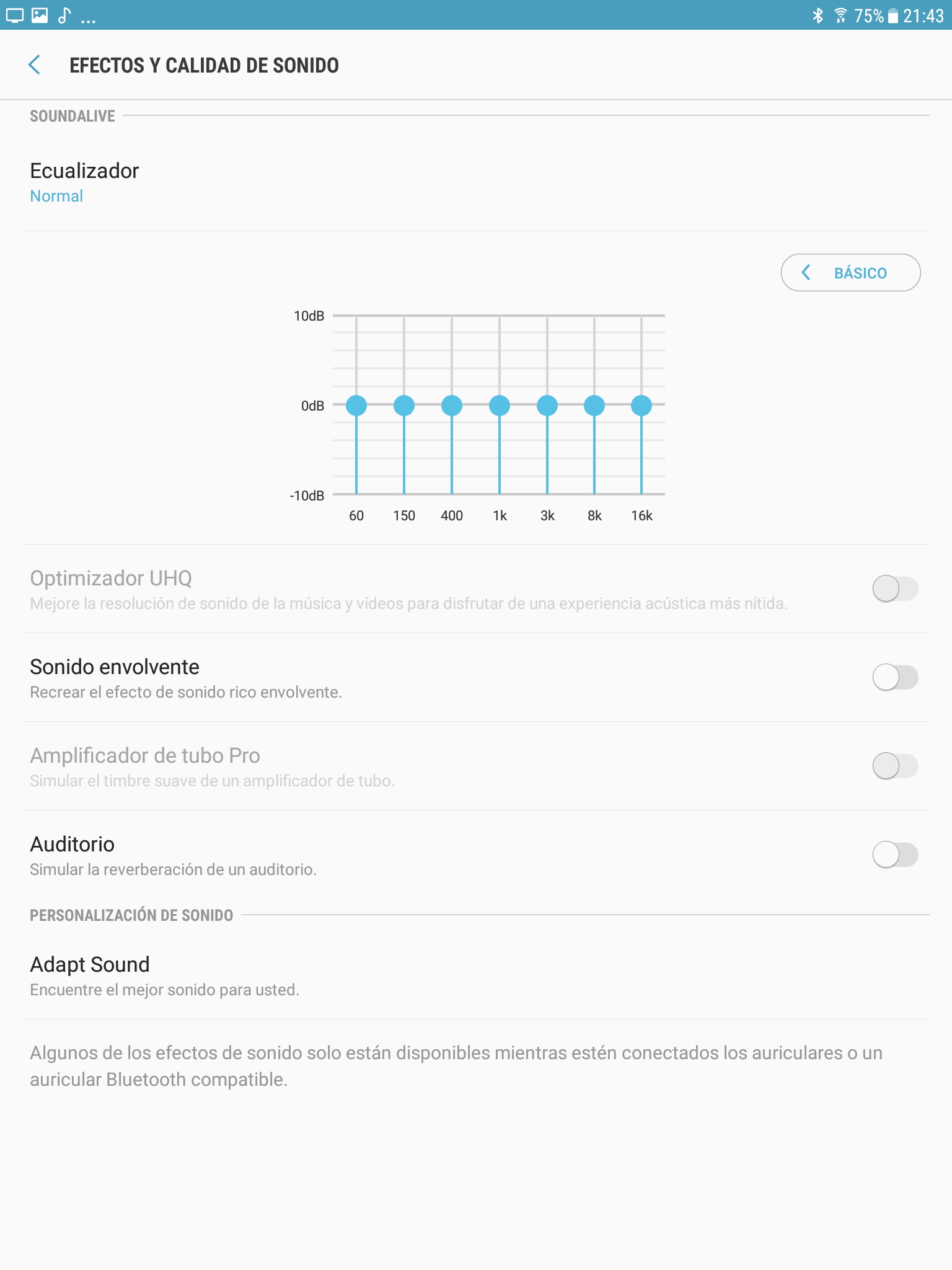Enable the Sonido envolvente switch
Viewport: 952px width, 1270px height.
tap(894, 677)
